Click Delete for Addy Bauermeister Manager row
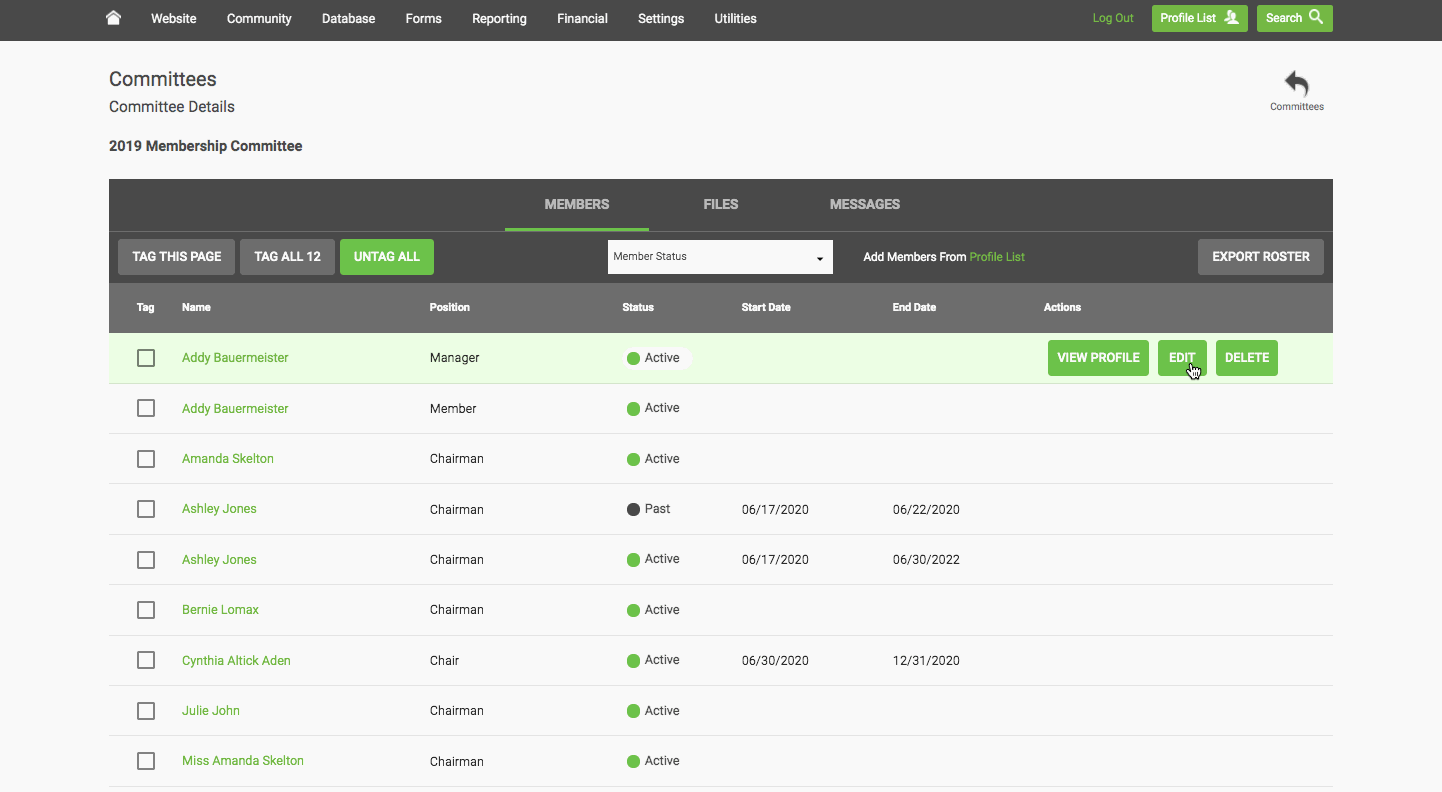1442x792 pixels. pos(1247,358)
